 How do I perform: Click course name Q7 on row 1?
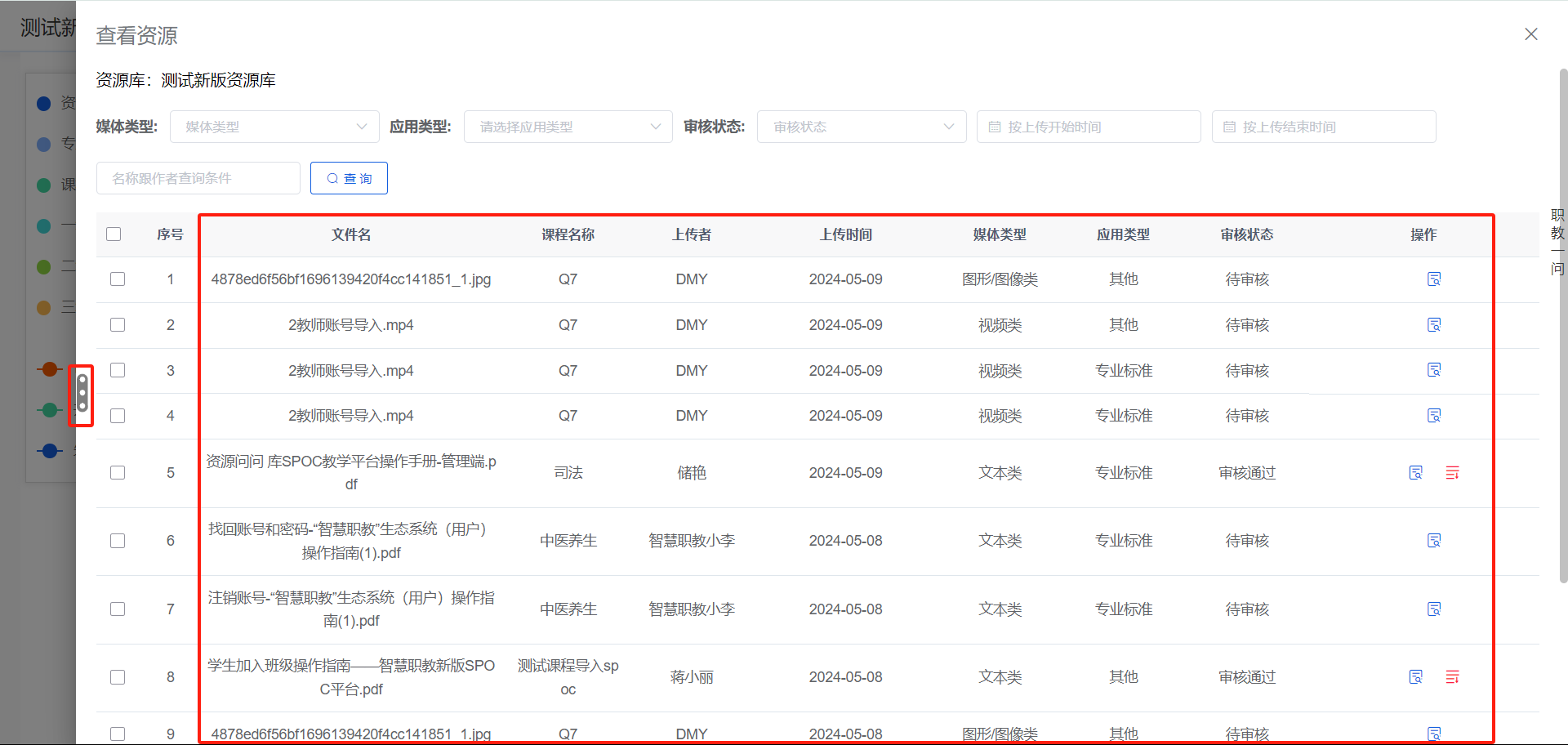click(568, 279)
